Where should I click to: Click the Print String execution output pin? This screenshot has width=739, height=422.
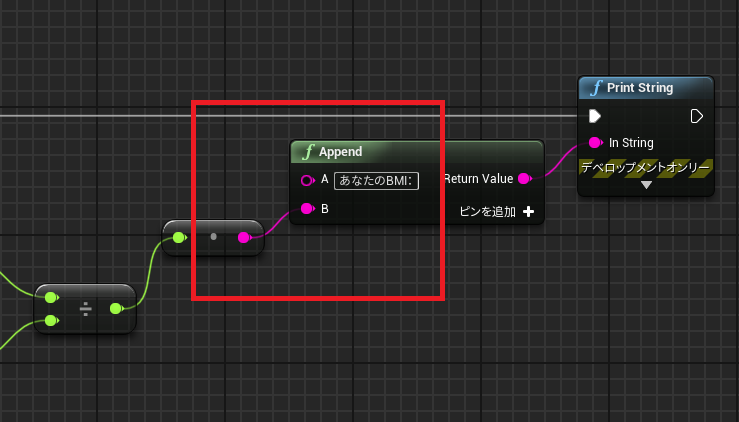click(697, 116)
